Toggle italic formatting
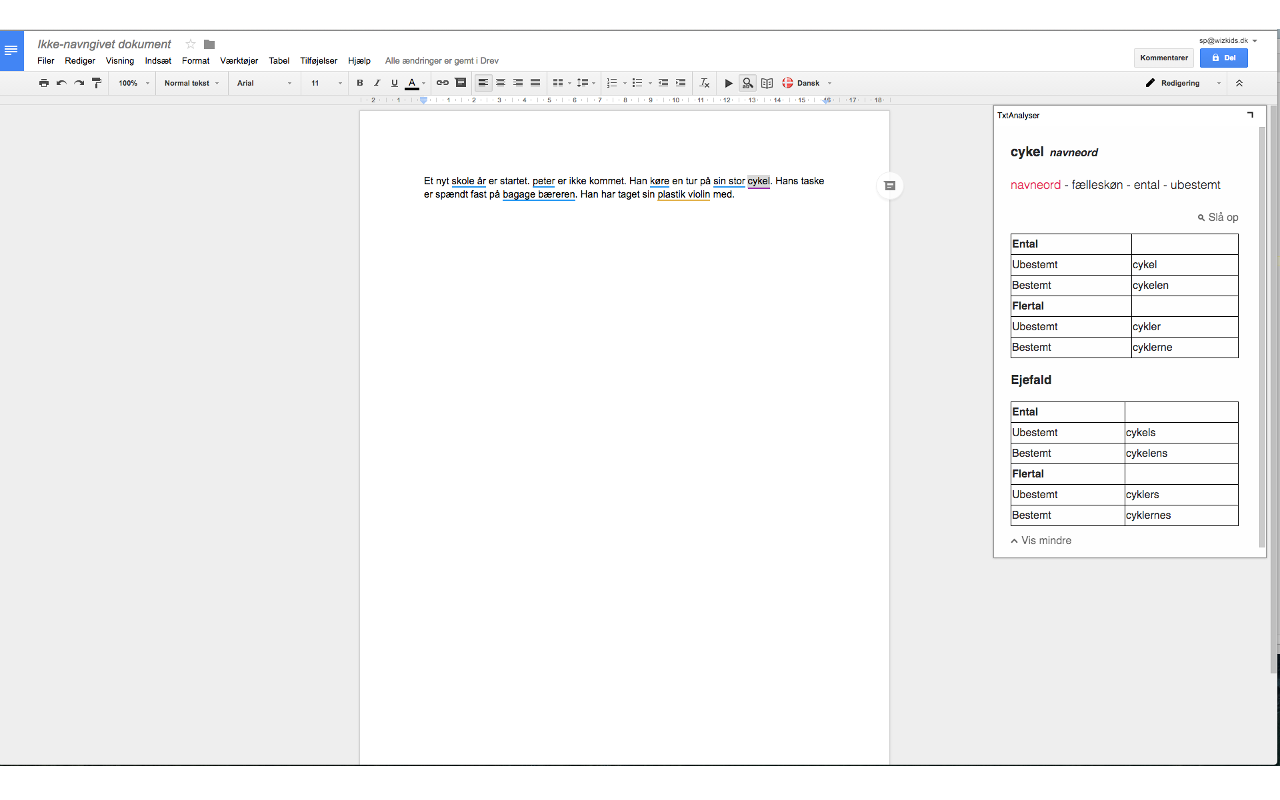The width and height of the screenshot is (1280, 800). [x=377, y=83]
